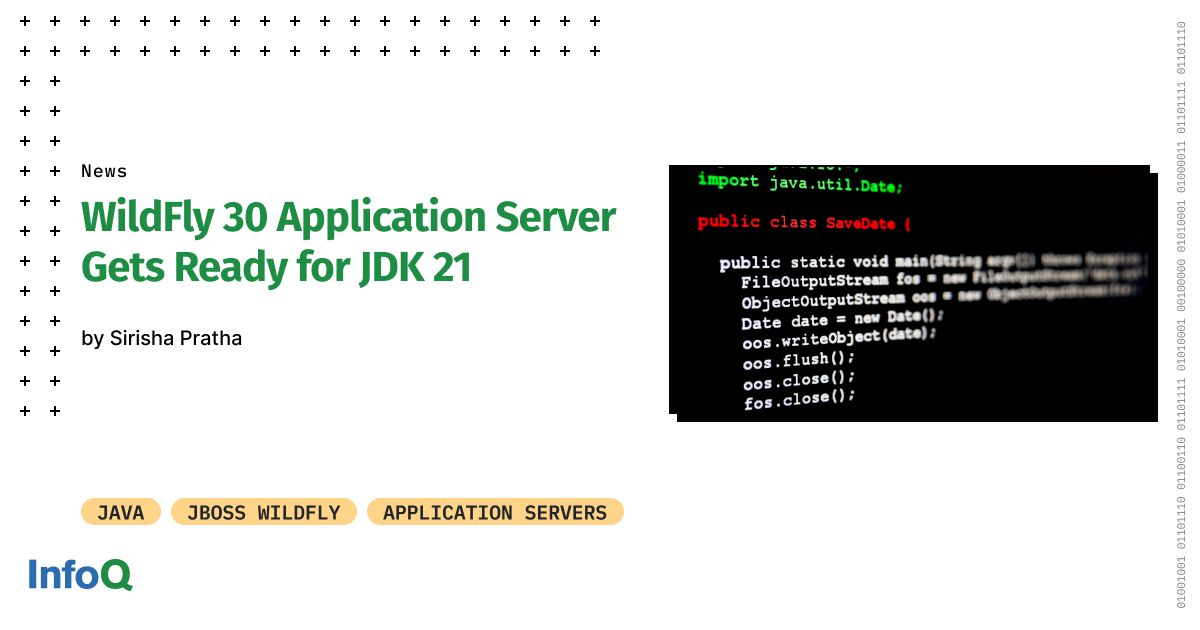Click the 'oos.close();' code line
This screenshot has height=630, width=1200.
click(x=799, y=380)
